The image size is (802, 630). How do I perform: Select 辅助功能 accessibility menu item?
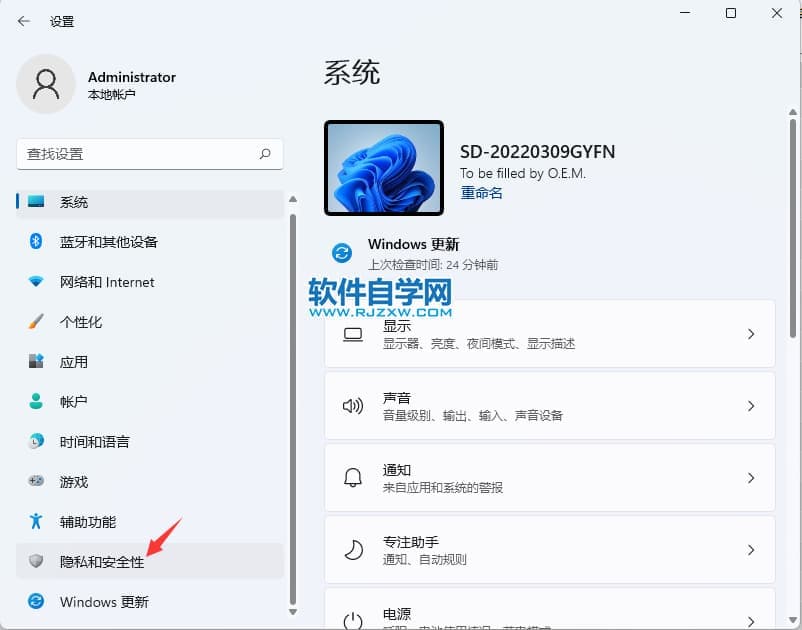88,522
